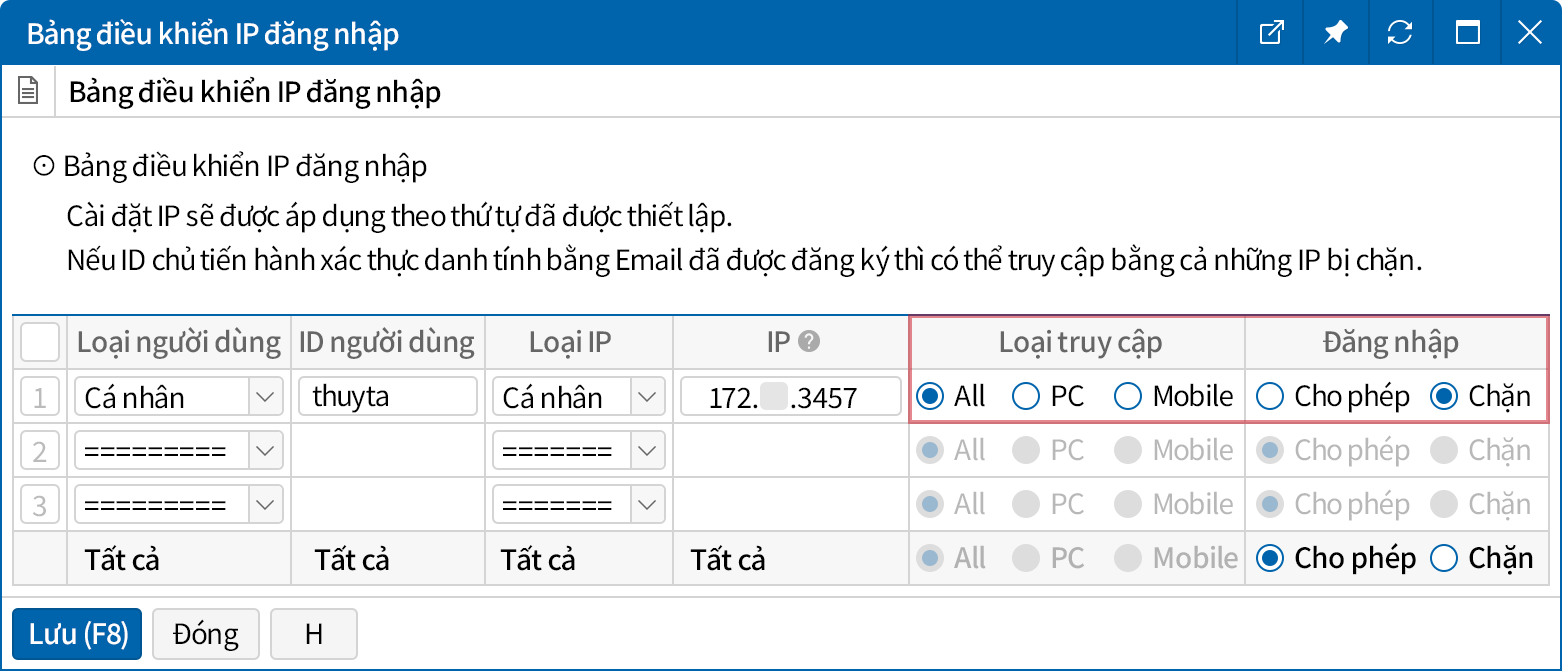Expand row 1 user type dropdown

coord(264,397)
